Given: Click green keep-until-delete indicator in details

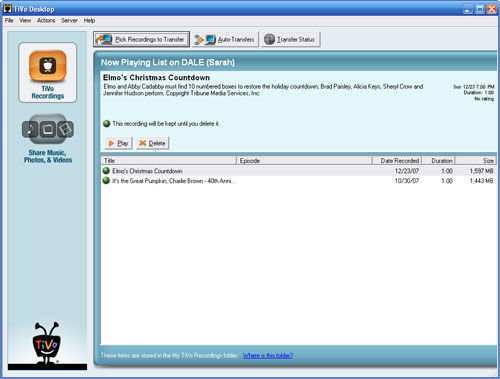Looking at the screenshot, I should click(107, 124).
